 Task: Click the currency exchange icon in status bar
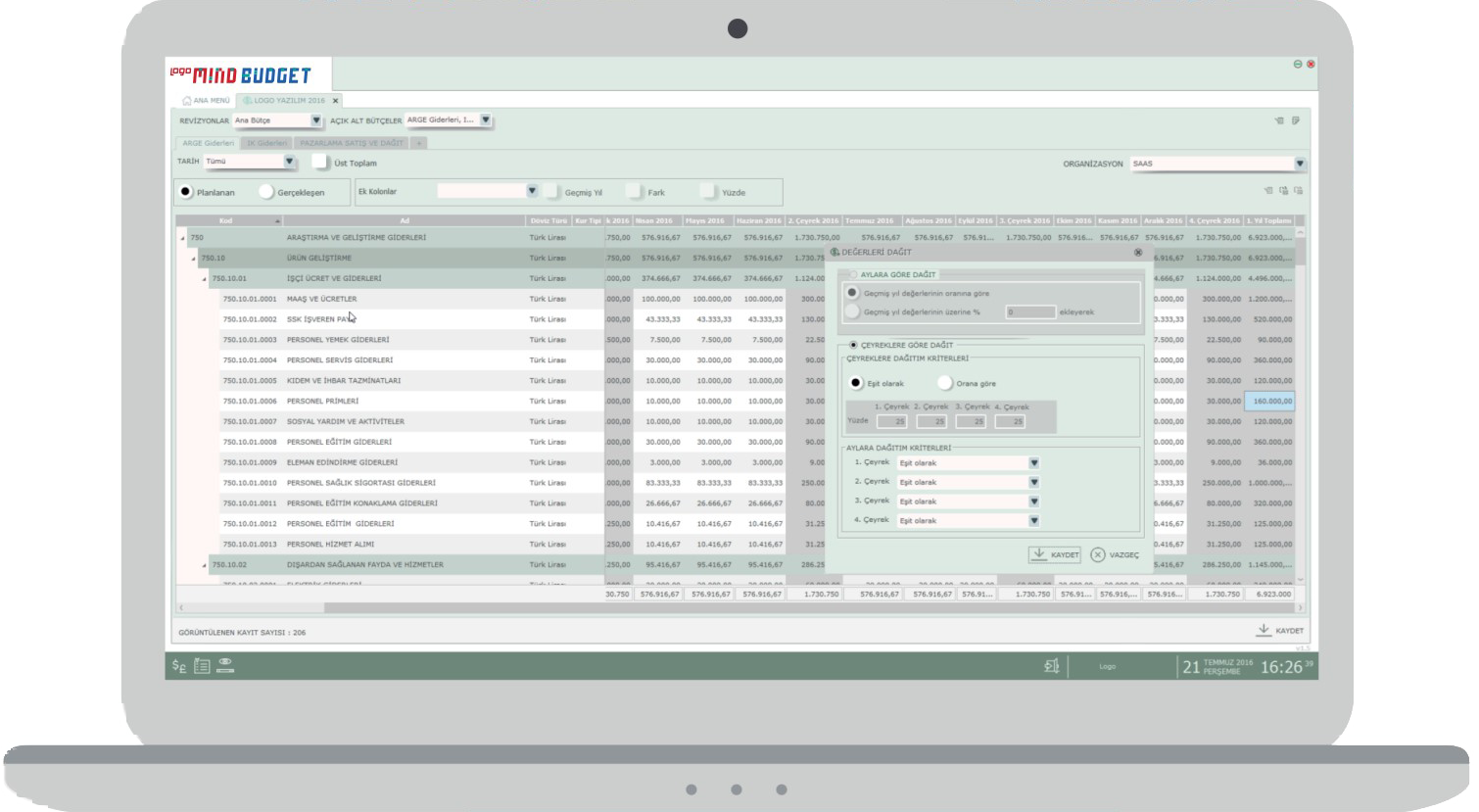point(179,666)
